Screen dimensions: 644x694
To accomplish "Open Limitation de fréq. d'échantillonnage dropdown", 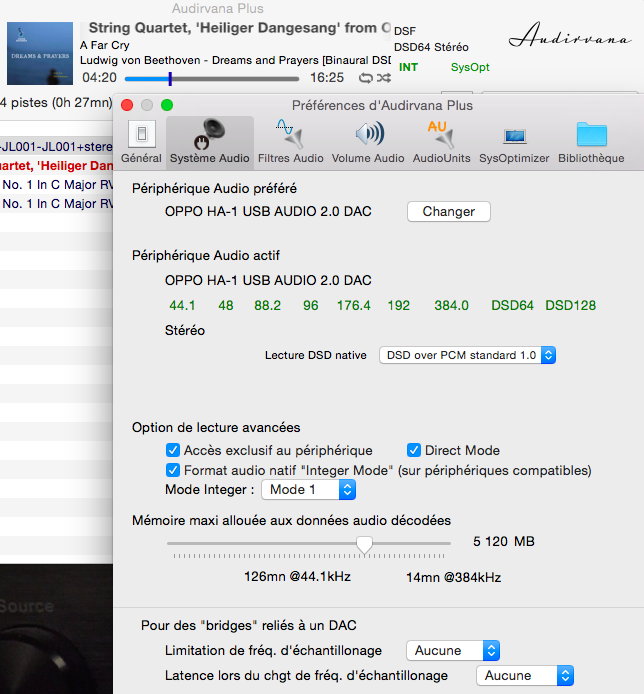I will pyautogui.click(x=453, y=651).
